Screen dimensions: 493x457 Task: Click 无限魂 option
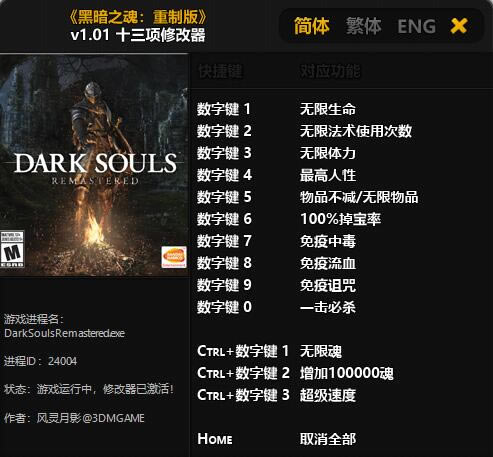click(321, 351)
